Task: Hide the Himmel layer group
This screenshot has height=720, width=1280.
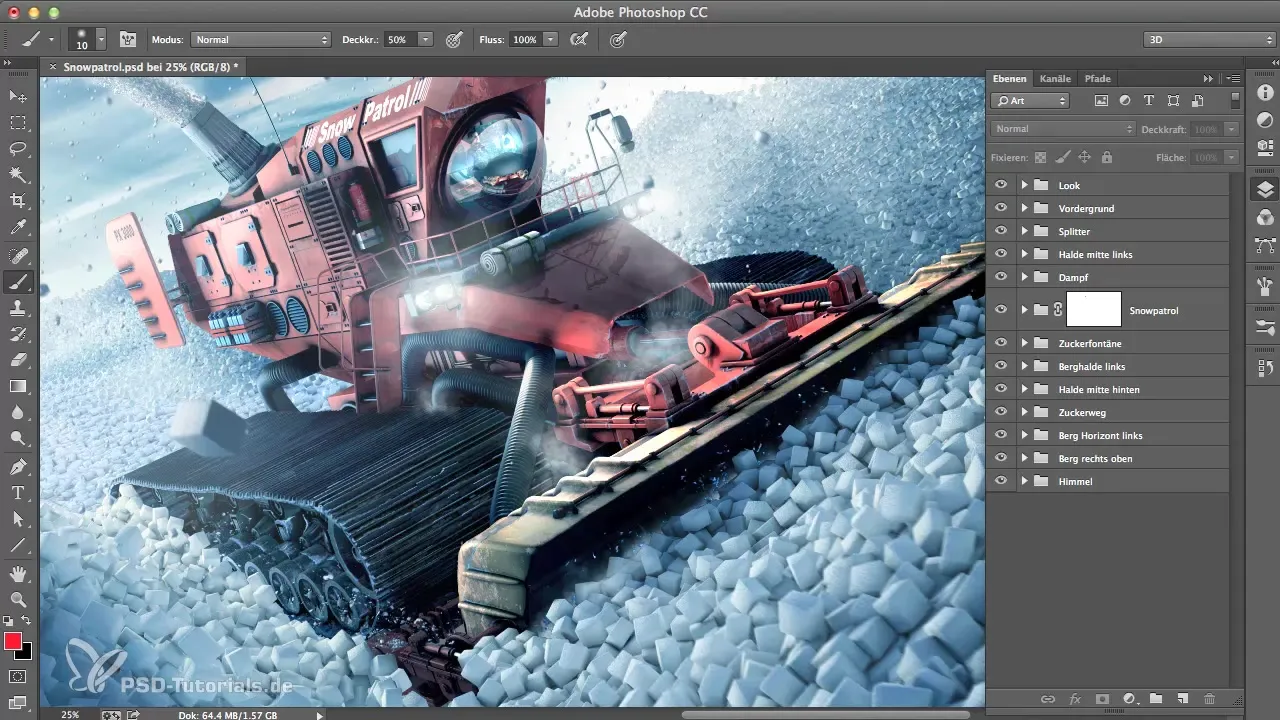Action: tap(1001, 481)
